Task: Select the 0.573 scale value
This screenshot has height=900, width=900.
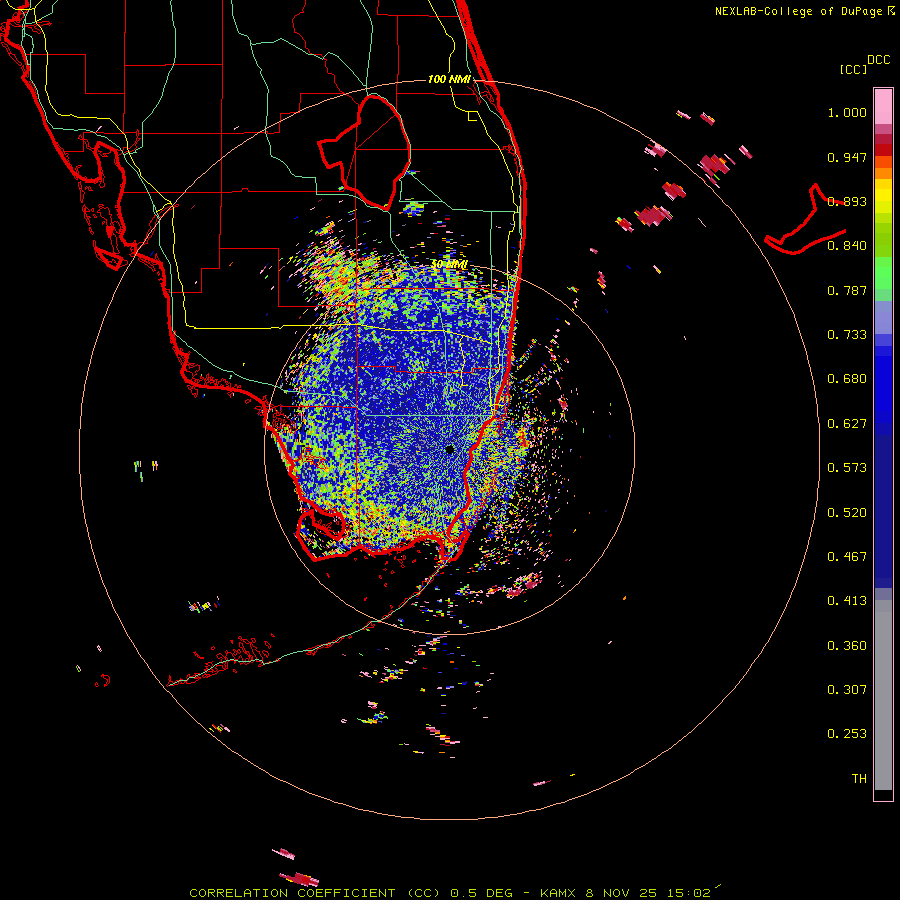Action: tap(847, 468)
